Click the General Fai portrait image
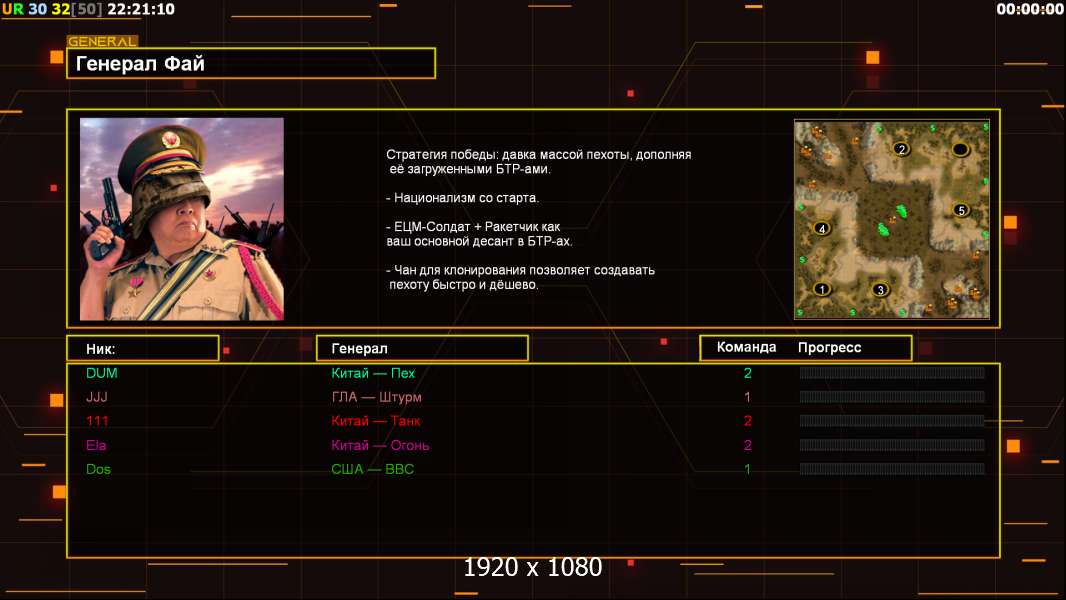1066x600 pixels. (182, 219)
